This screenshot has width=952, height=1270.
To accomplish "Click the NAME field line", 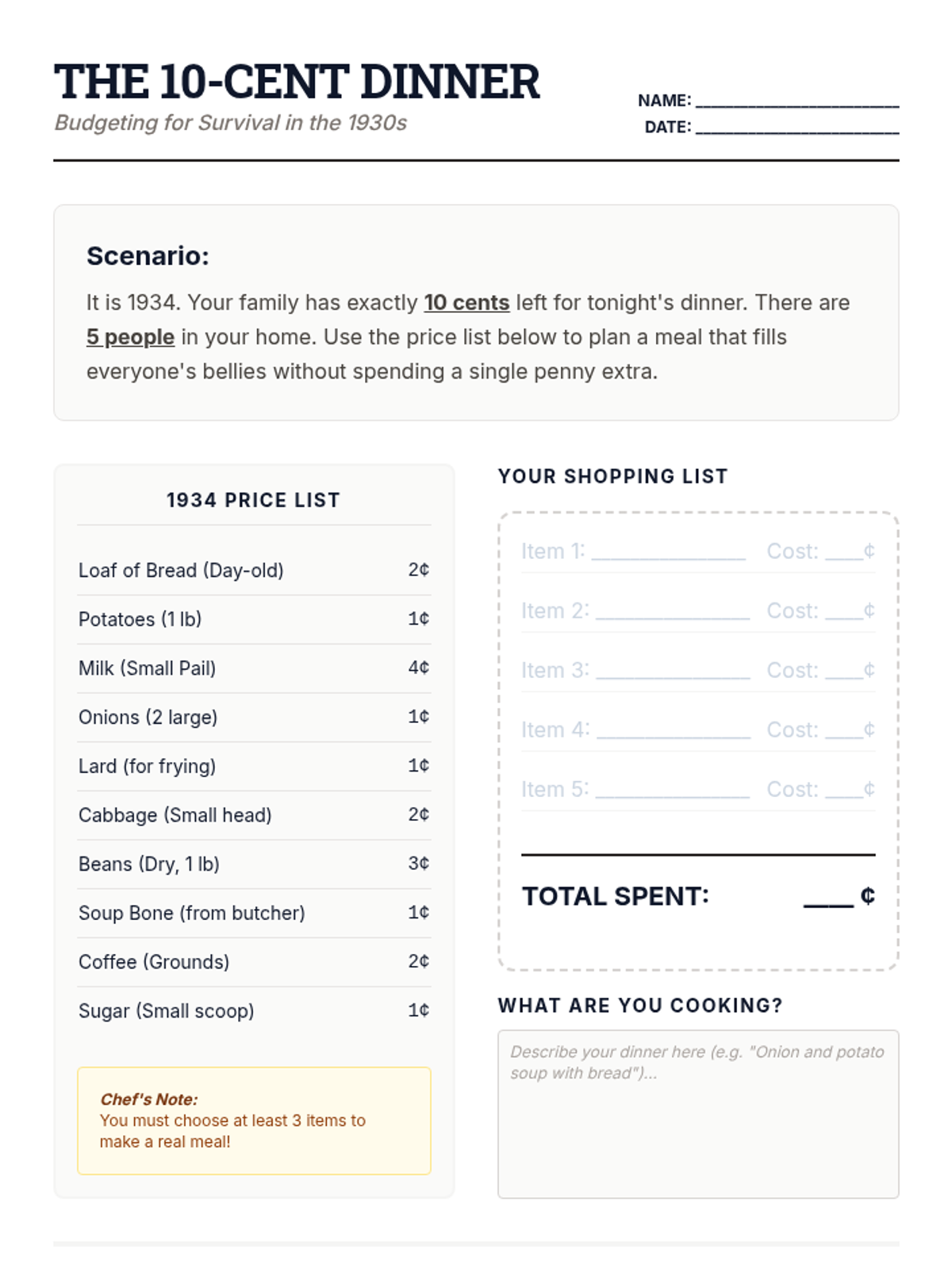I will (797, 101).
